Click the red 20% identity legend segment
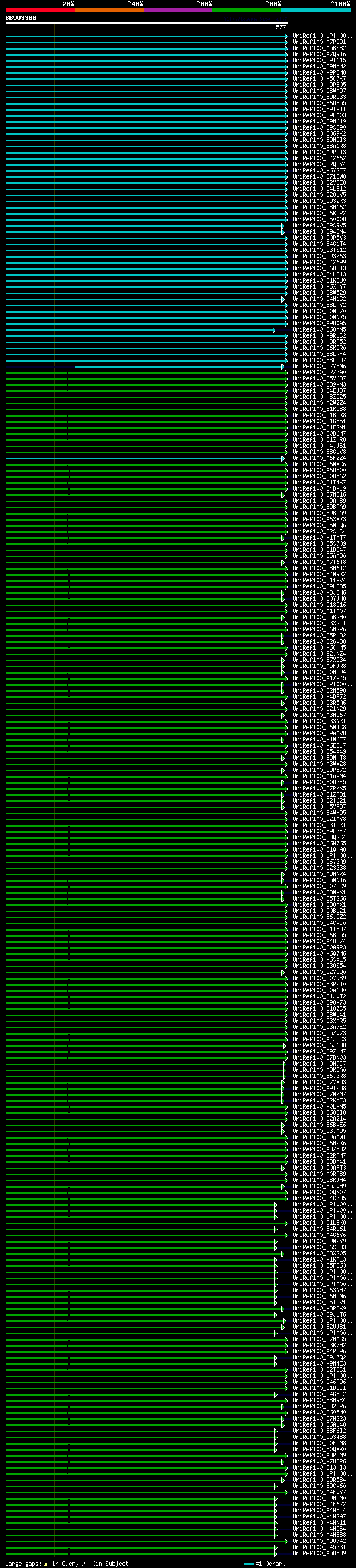This screenshot has height=1568, width=356. (x=40, y=10)
